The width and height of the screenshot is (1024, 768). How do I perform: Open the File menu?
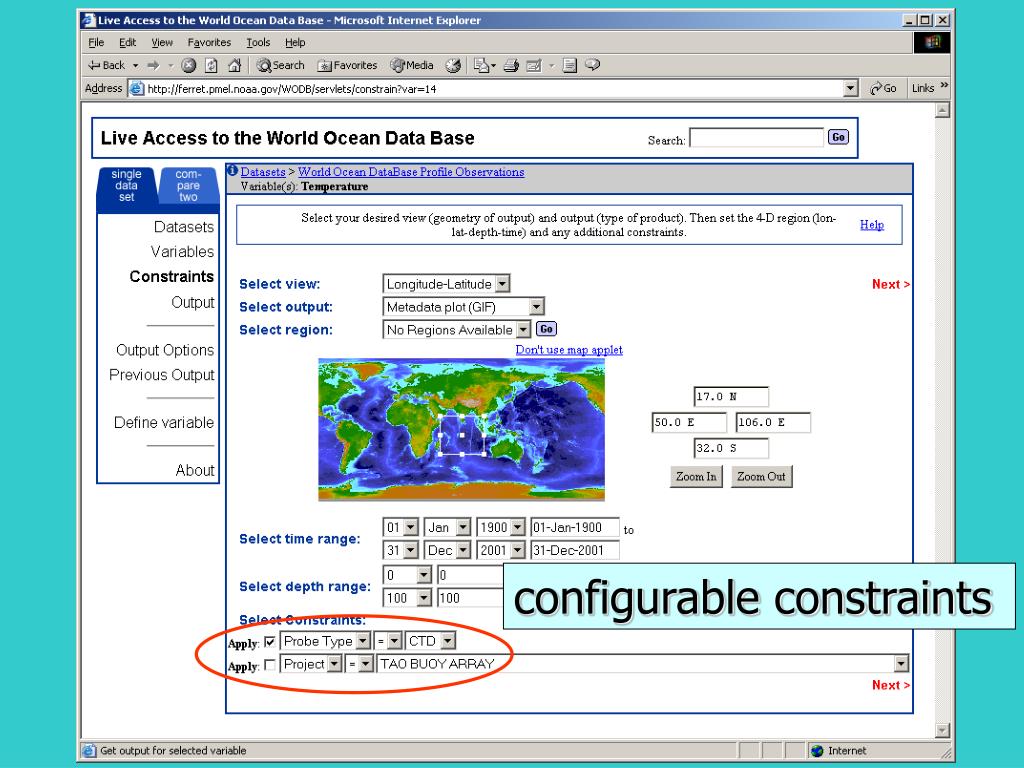coord(96,42)
